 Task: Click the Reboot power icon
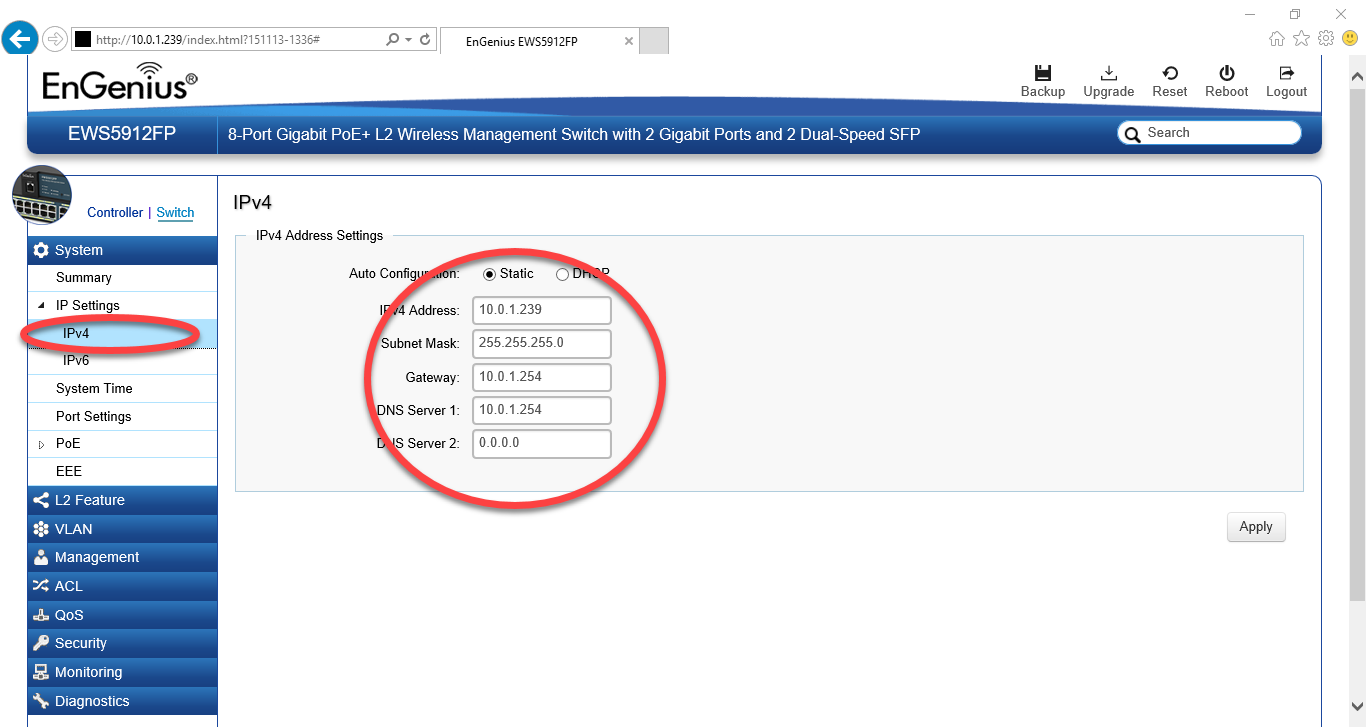coord(1226,73)
